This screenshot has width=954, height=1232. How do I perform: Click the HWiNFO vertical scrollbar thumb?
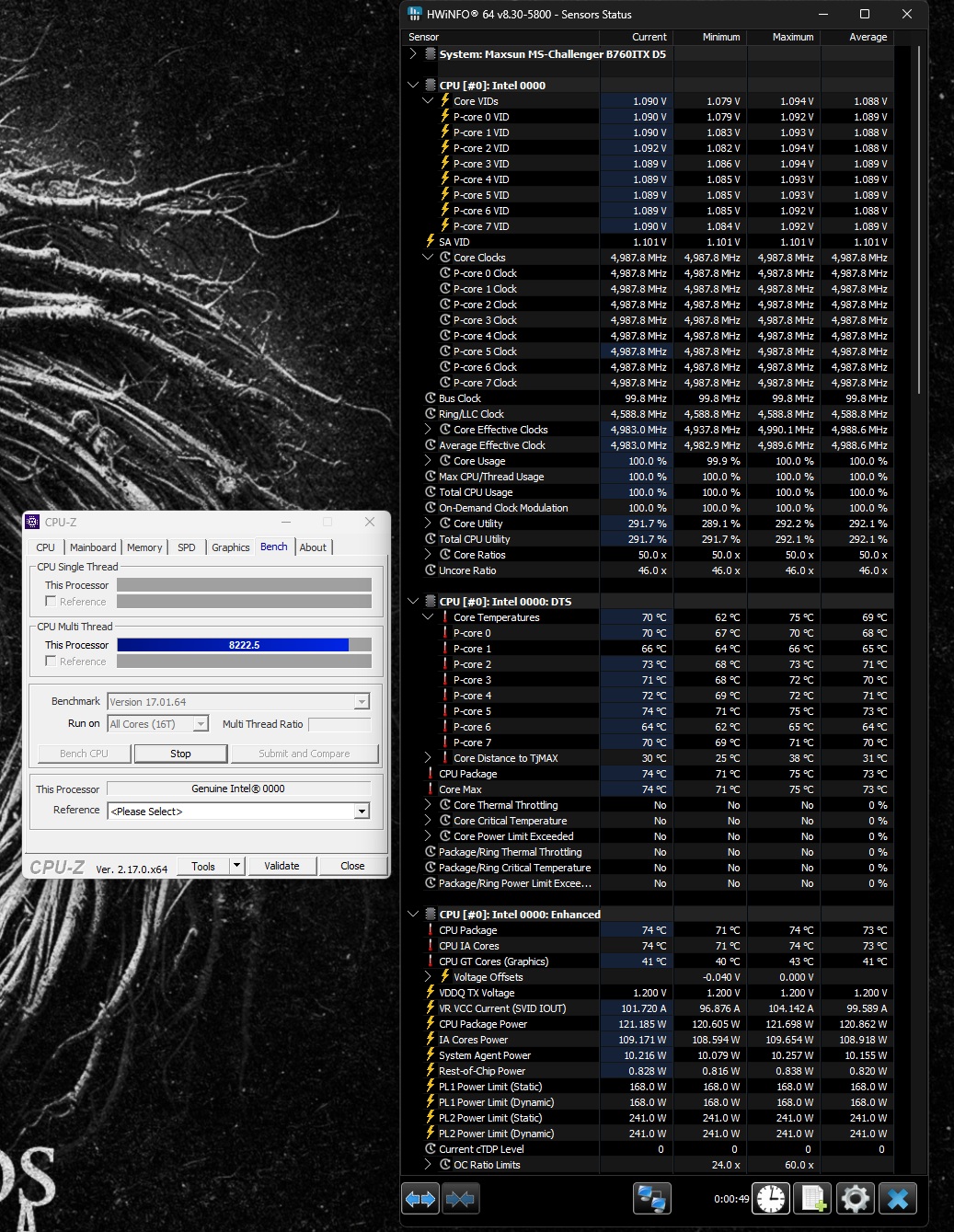coord(919,221)
